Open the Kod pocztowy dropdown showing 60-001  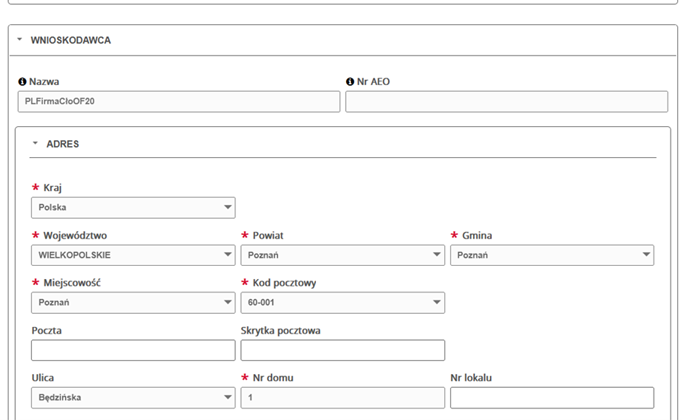(x=343, y=303)
